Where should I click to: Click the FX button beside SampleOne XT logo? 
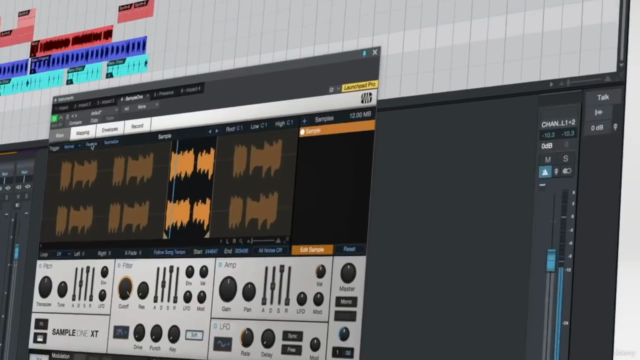[x=41, y=324]
